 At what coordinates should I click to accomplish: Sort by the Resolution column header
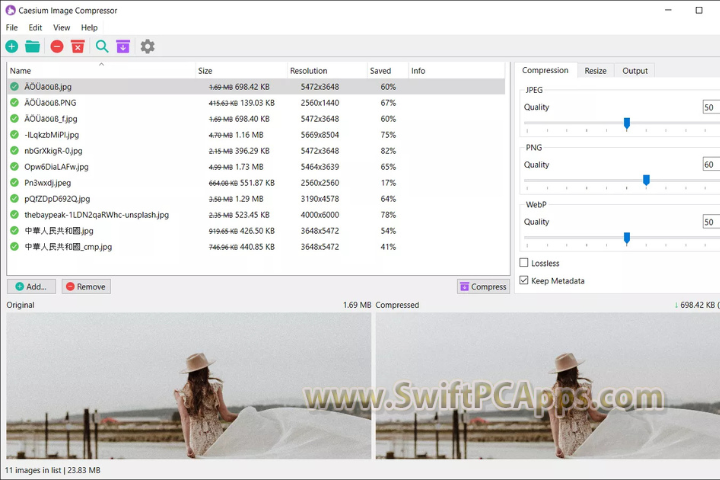pos(327,71)
